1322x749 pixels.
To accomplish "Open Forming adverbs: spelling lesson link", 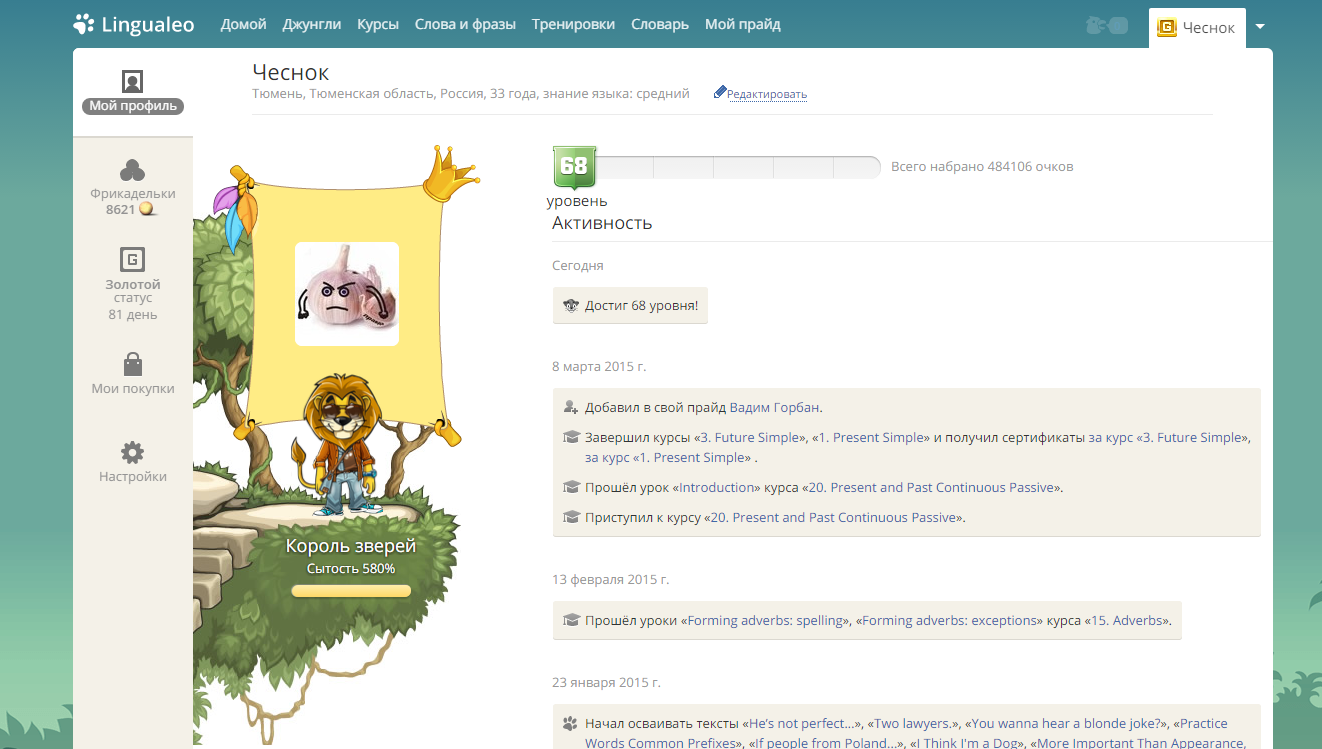I will (x=766, y=620).
